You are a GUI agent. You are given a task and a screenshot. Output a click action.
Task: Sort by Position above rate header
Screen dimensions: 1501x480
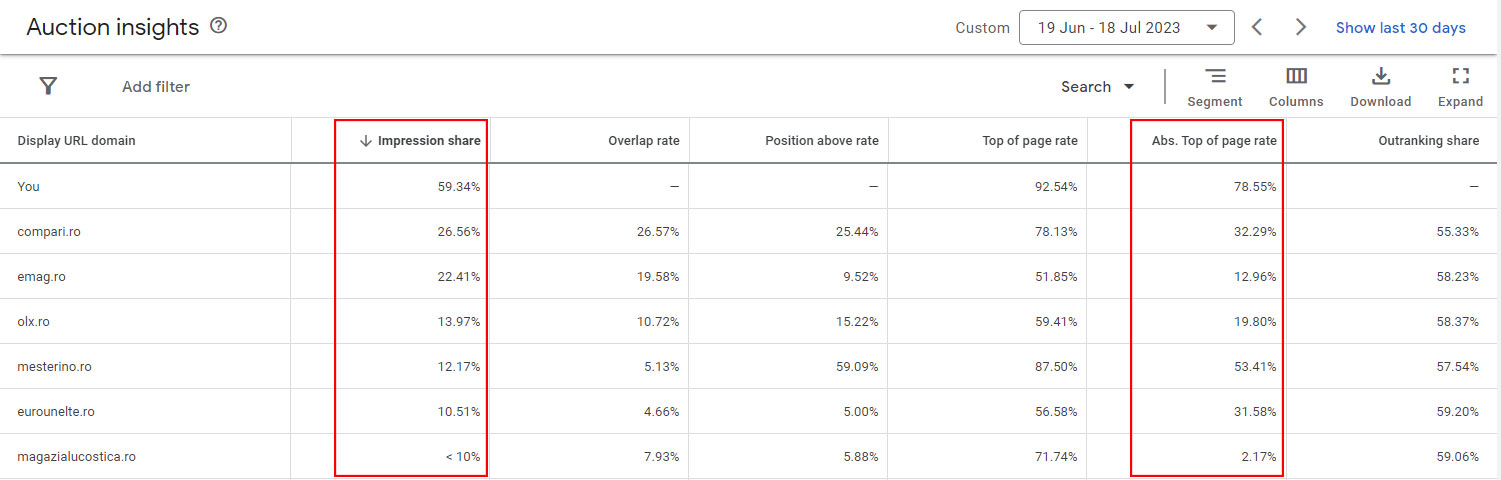[x=821, y=141]
